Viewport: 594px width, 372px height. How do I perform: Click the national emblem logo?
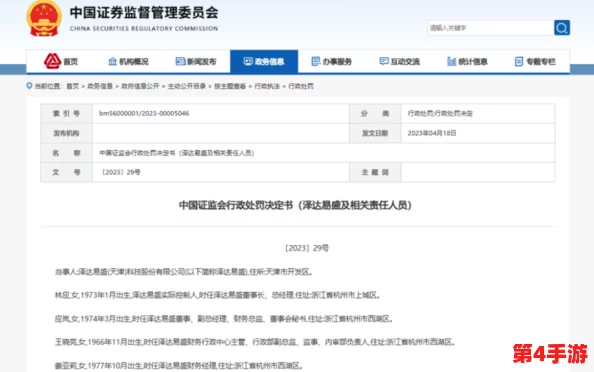pyautogui.click(x=44, y=18)
